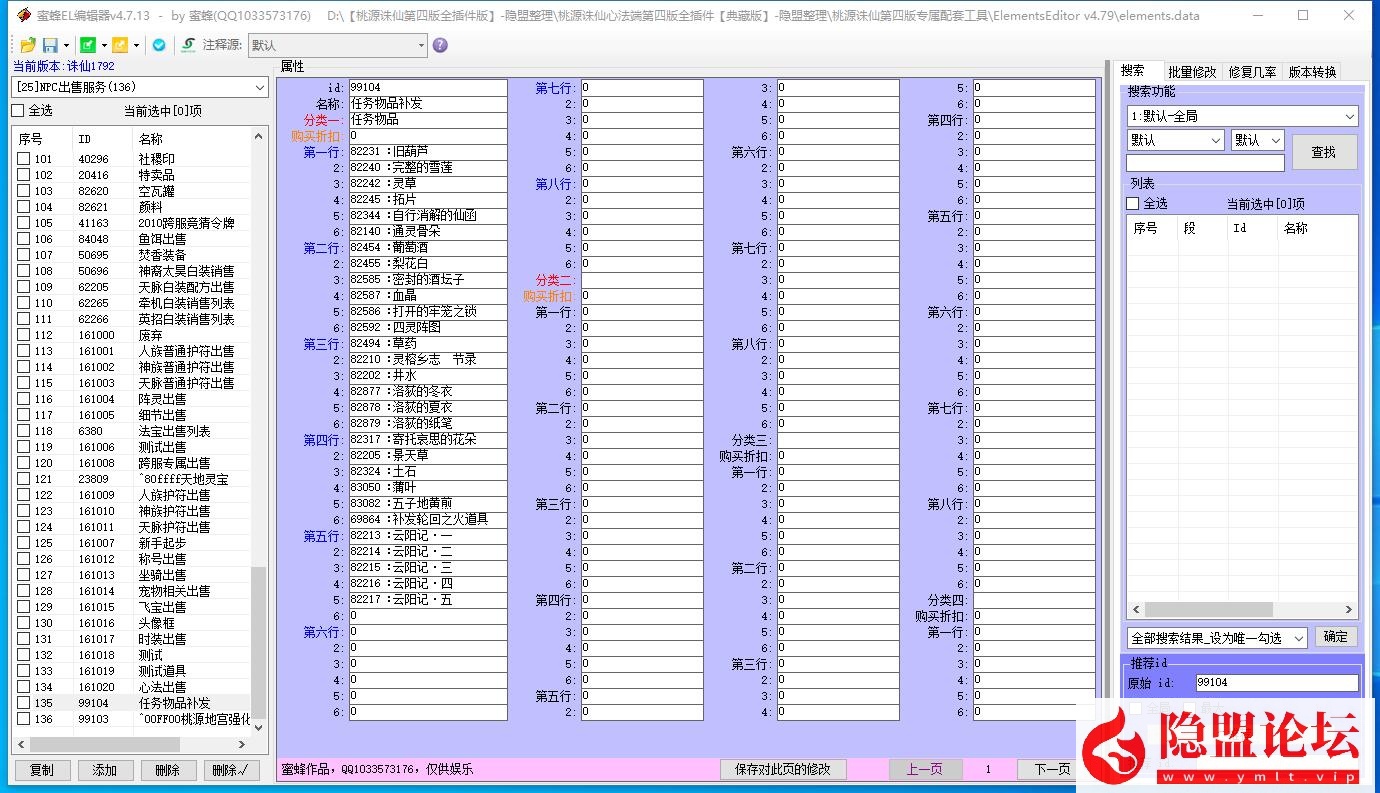Sort by the 序号 column header
Image resolution: width=1380 pixels, height=793 pixels.
(31, 139)
